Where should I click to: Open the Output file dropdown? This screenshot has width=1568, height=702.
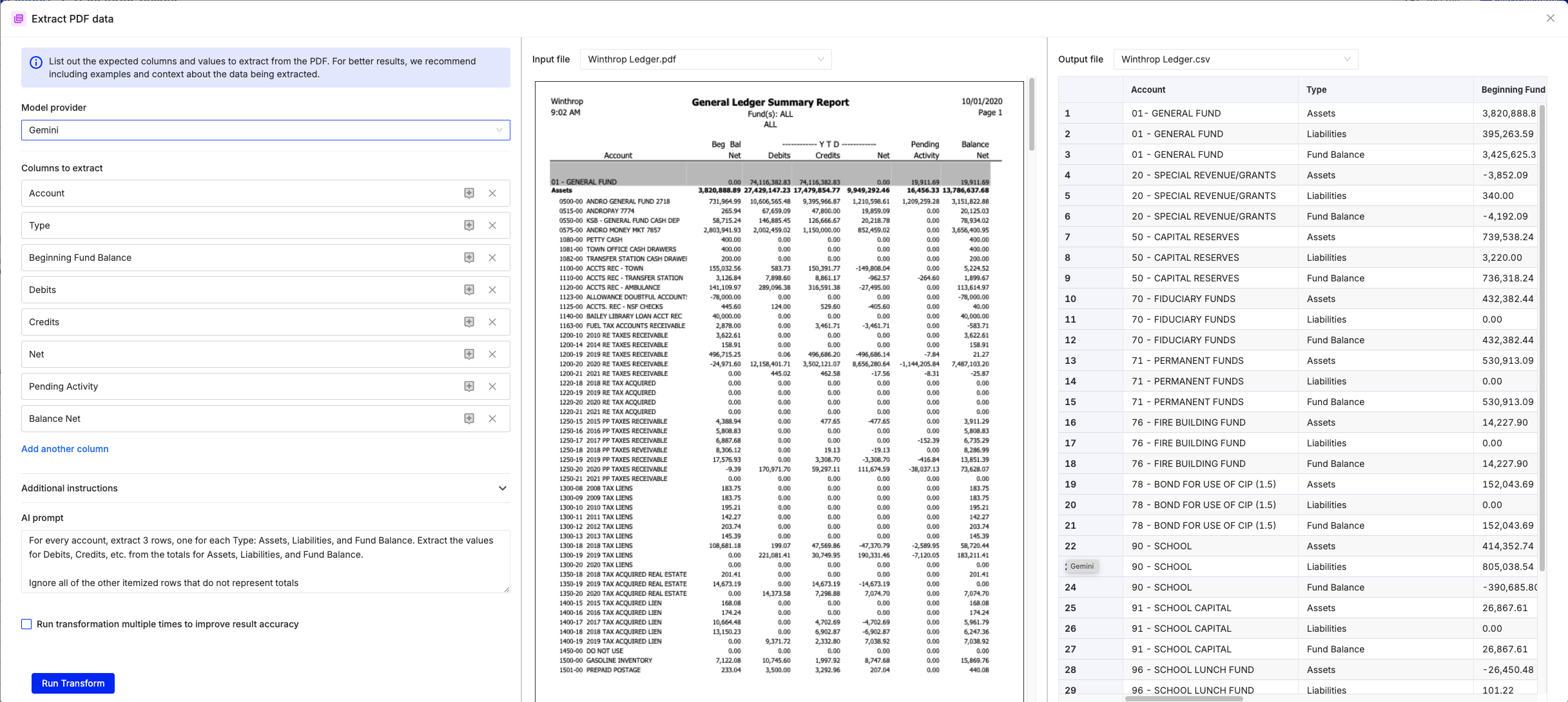coord(1235,59)
